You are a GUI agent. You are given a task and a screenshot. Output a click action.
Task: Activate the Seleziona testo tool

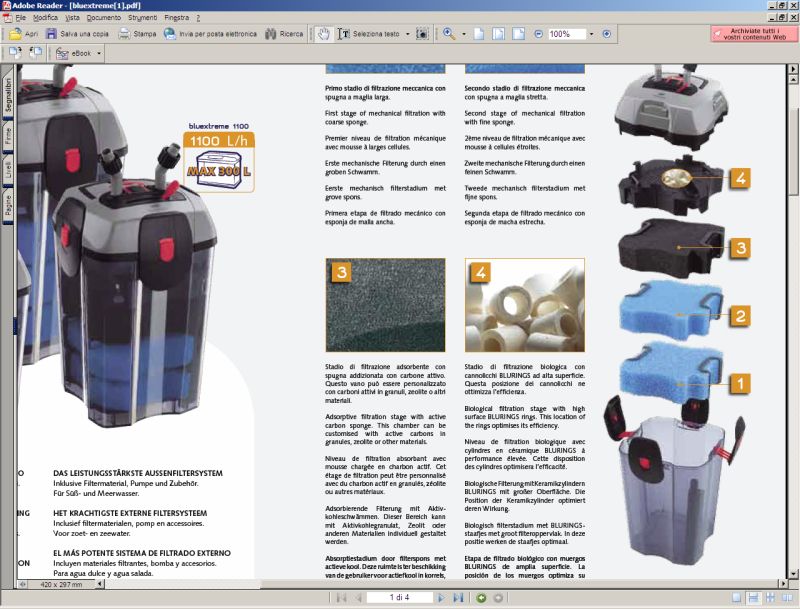[x=369, y=34]
